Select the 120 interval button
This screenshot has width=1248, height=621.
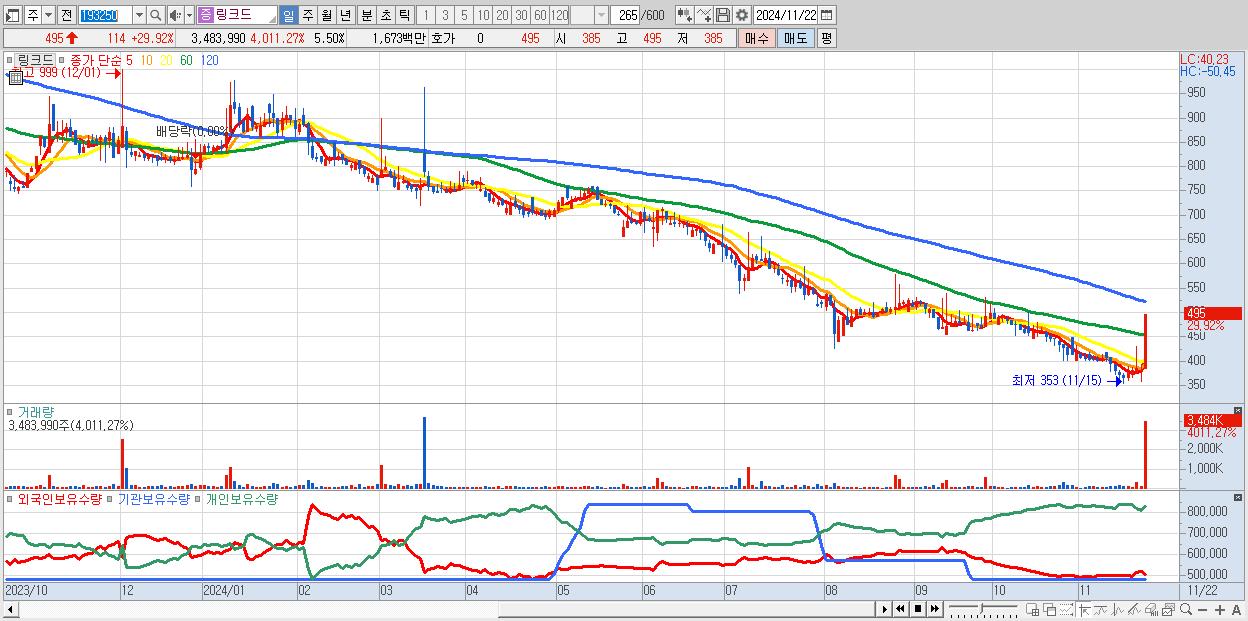click(560, 15)
